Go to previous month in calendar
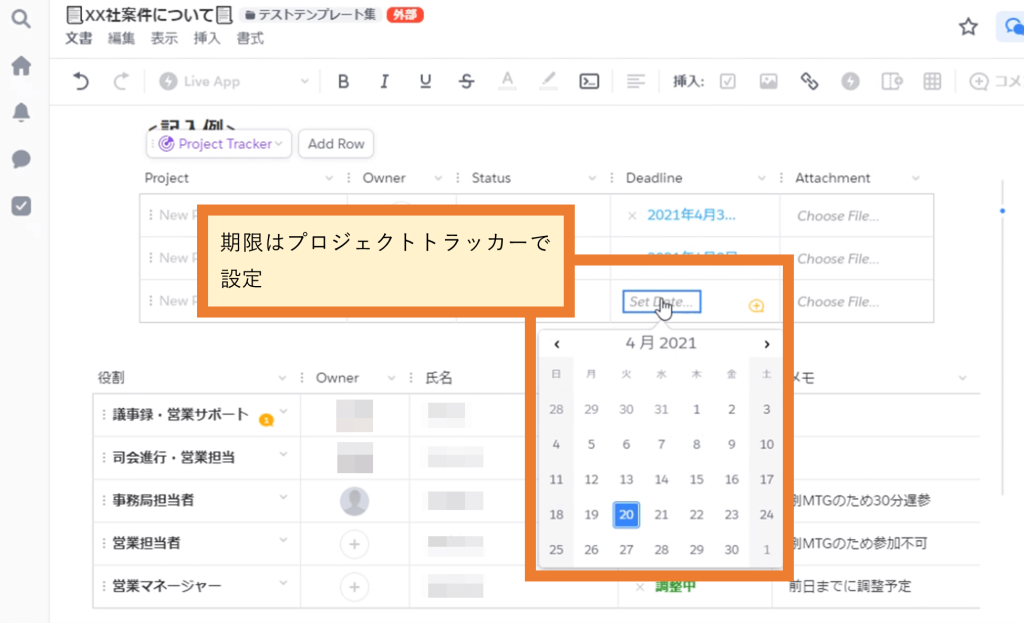This screenshot has width=1024, height=623. click(556, 344)
